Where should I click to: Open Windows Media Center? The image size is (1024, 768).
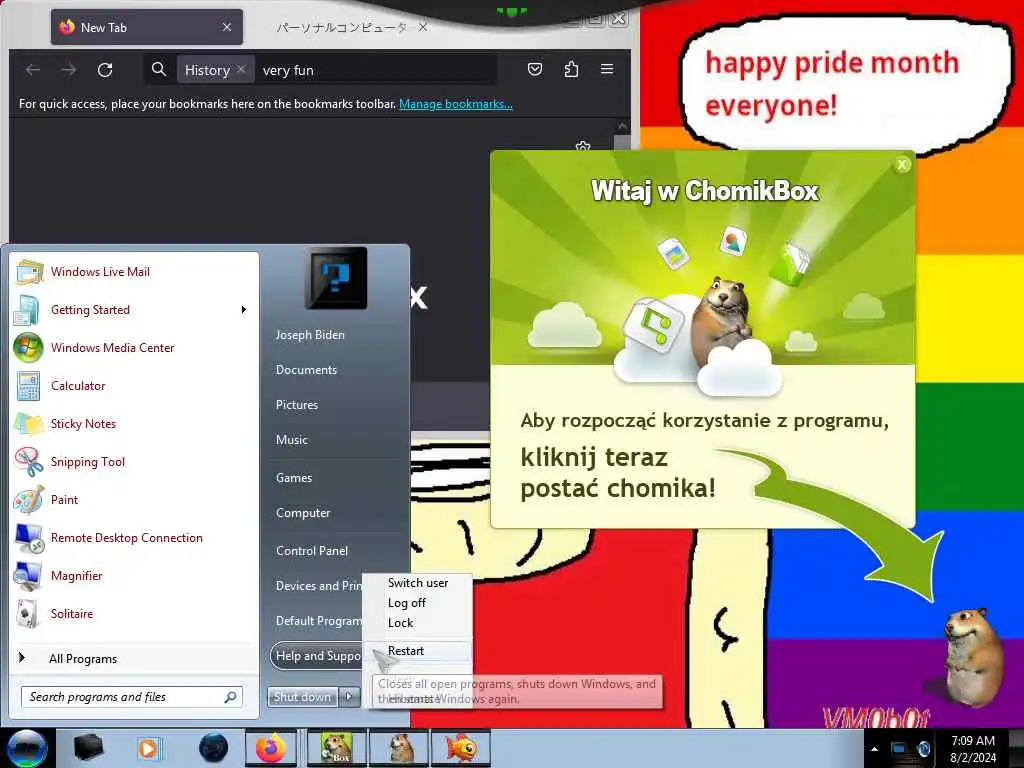click(x=112, y=347)
